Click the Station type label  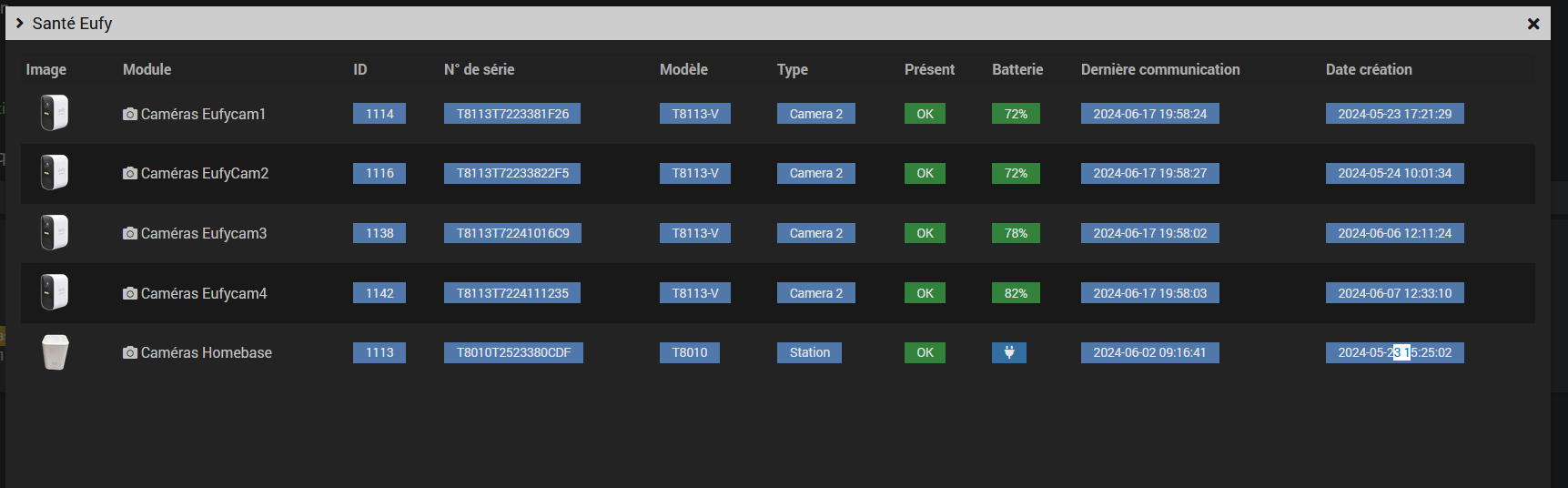pyautogui.click(x=809, y=352)
